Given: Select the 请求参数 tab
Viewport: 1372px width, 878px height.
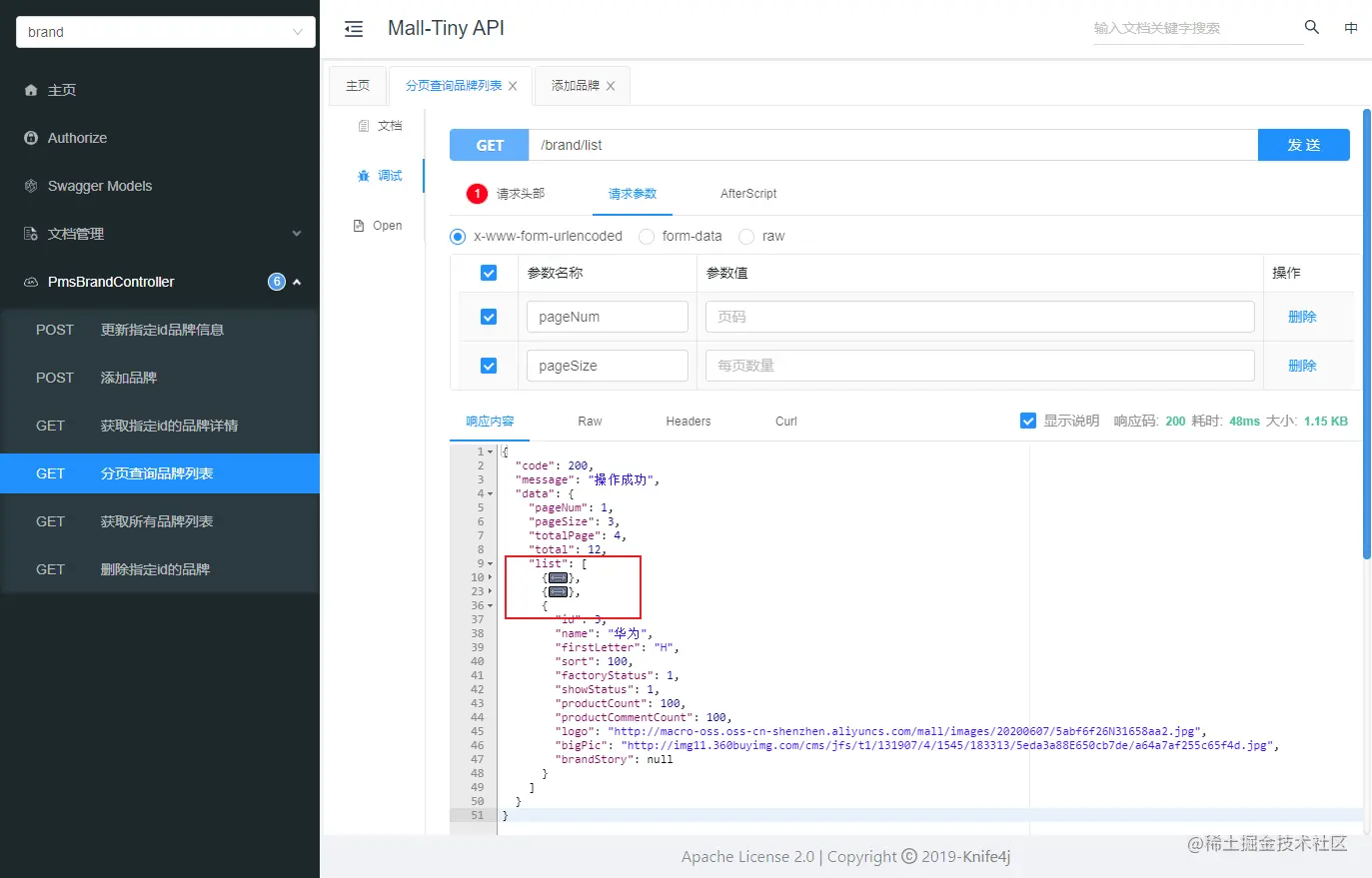Looking at the screenshot, I should [x=633, y=194].
